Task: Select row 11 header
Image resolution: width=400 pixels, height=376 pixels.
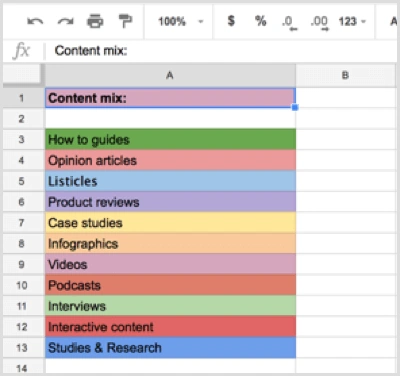Action: [23, 306]
